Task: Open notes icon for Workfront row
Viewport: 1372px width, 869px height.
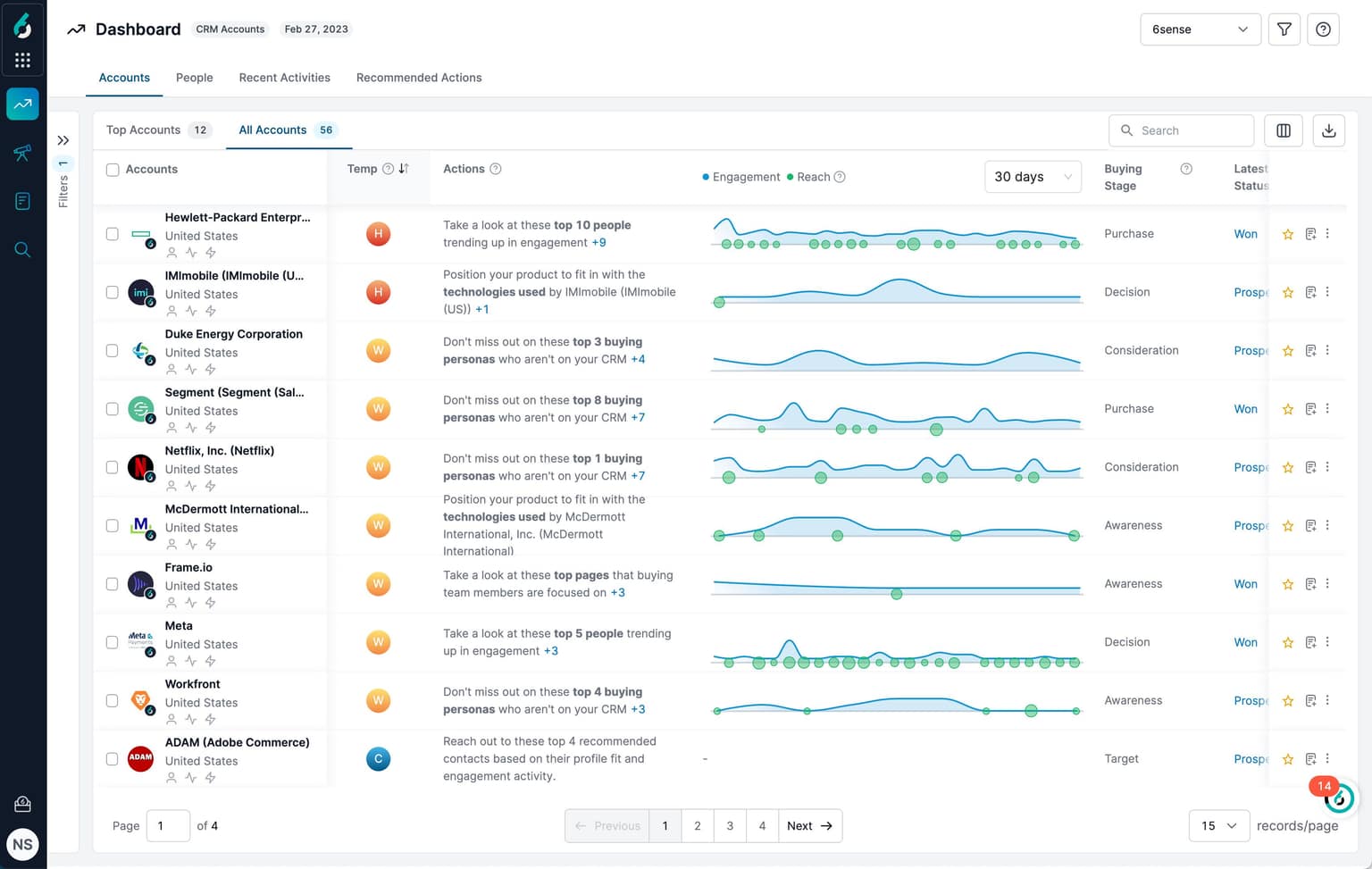Action: pyautogui.click(x=1310, y=700)
